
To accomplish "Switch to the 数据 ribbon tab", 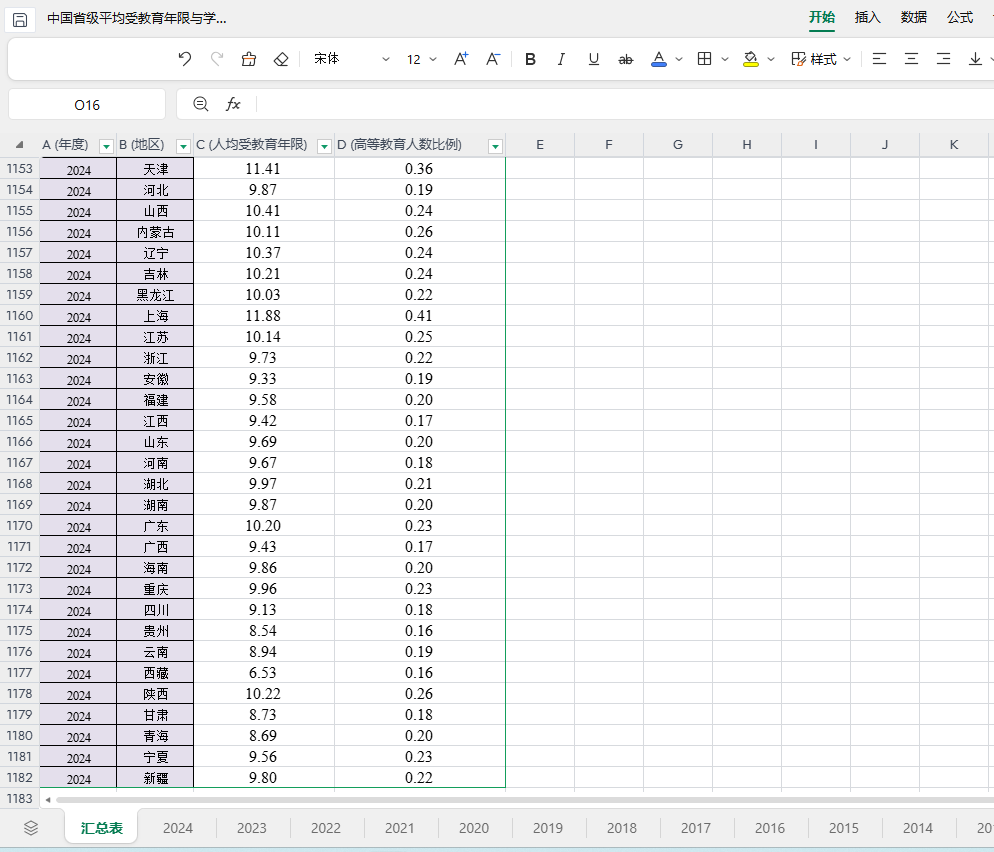I will (x=914, y=18).
